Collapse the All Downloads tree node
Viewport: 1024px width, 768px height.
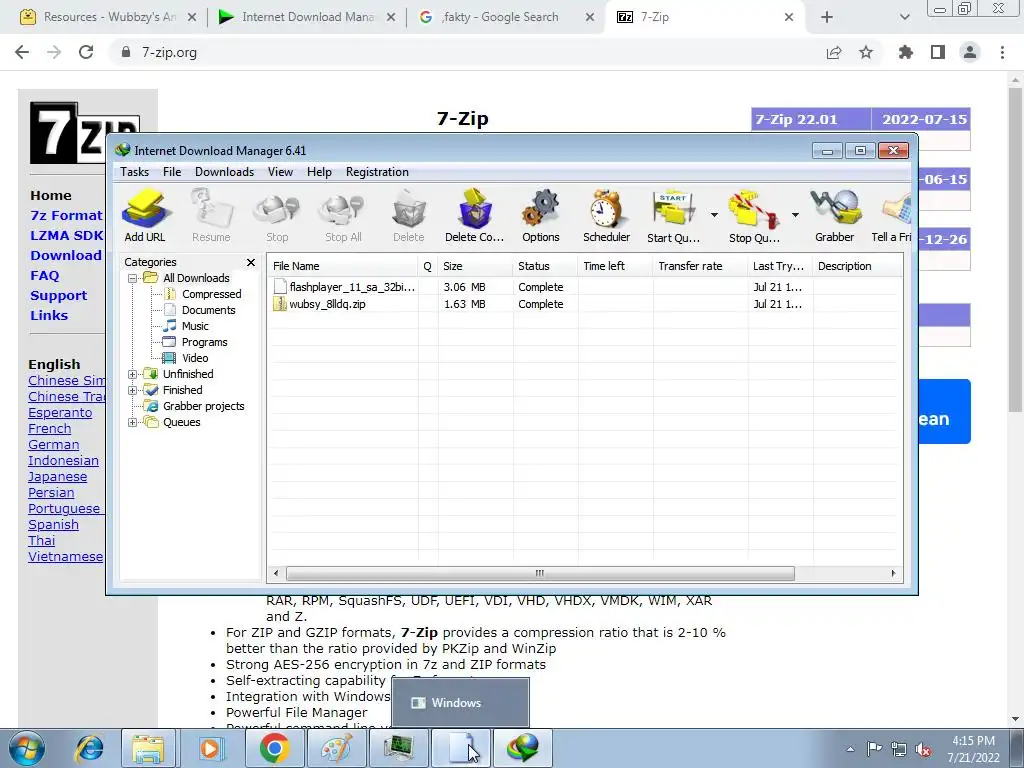pyautogui.click(x=133, y=278)
